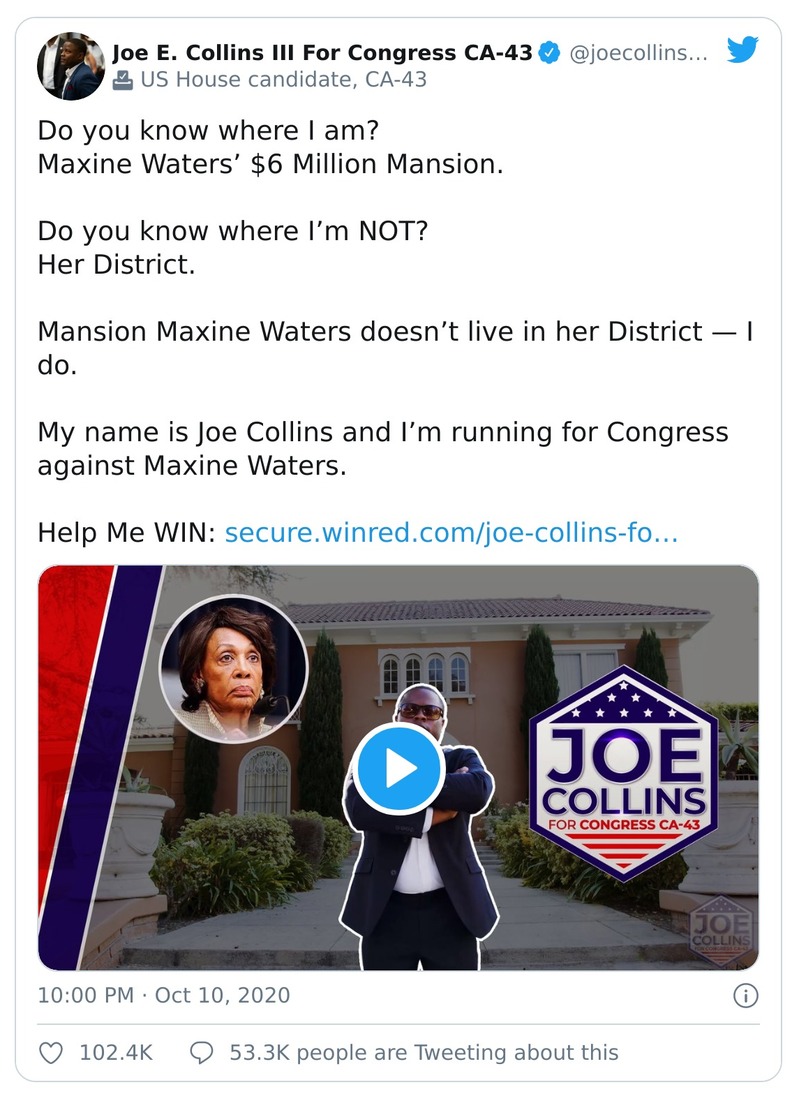
Task: Open the secure.winred.com donation link
Action: pyautogui.click(x=451, y=532)
